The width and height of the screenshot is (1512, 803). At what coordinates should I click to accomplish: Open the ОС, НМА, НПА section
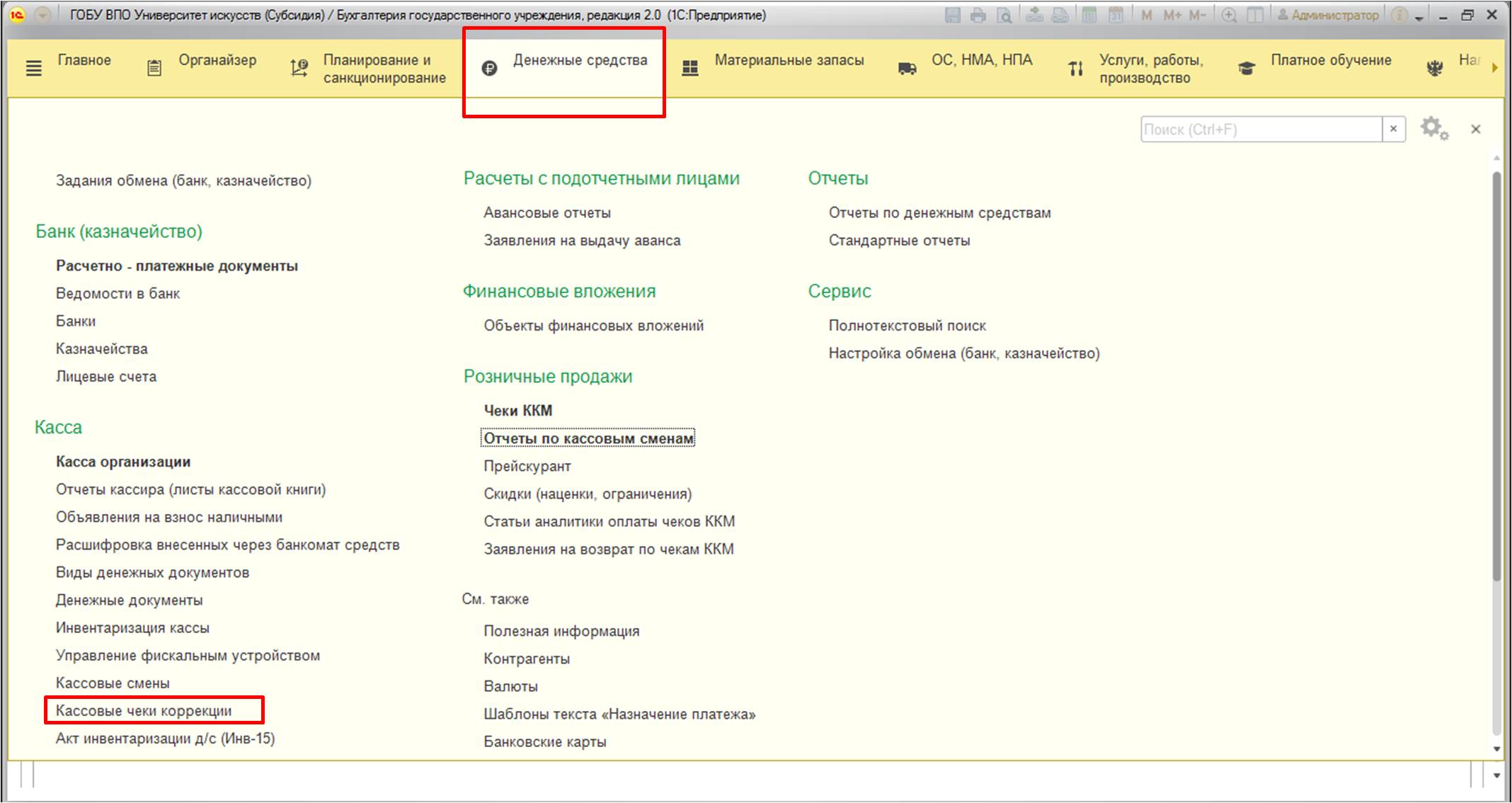tap(981, 61)
